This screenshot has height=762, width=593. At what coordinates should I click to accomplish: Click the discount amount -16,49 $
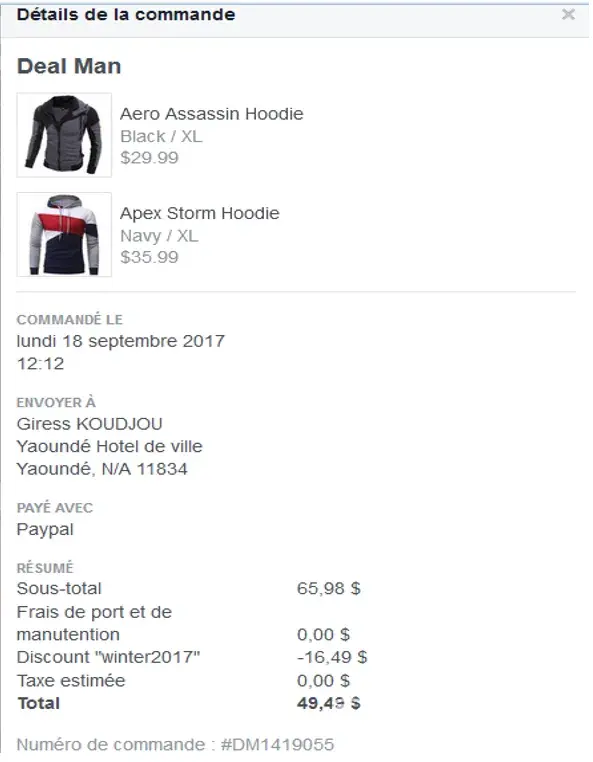332,657
